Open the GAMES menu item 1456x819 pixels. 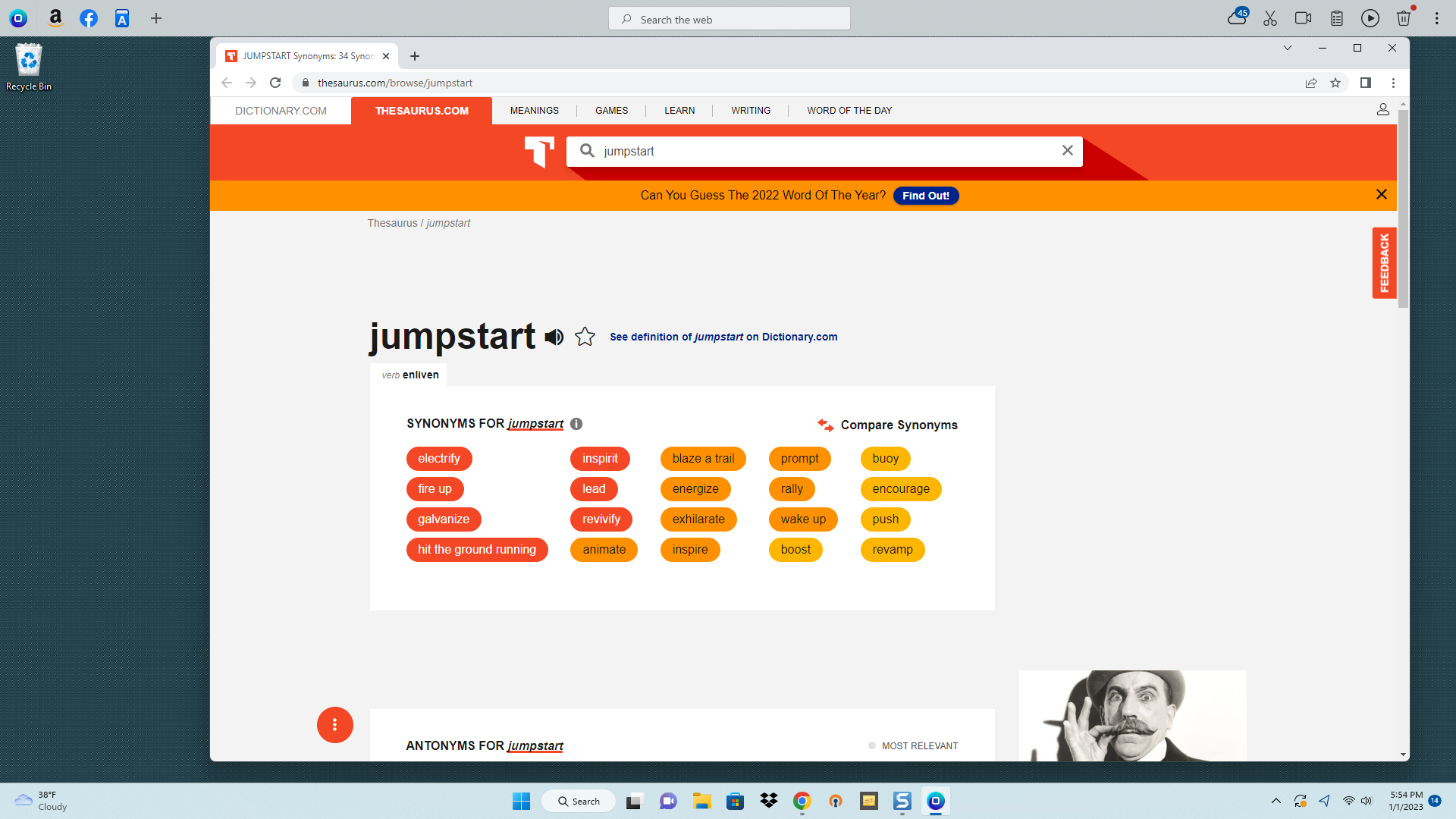tap(611, 110)
